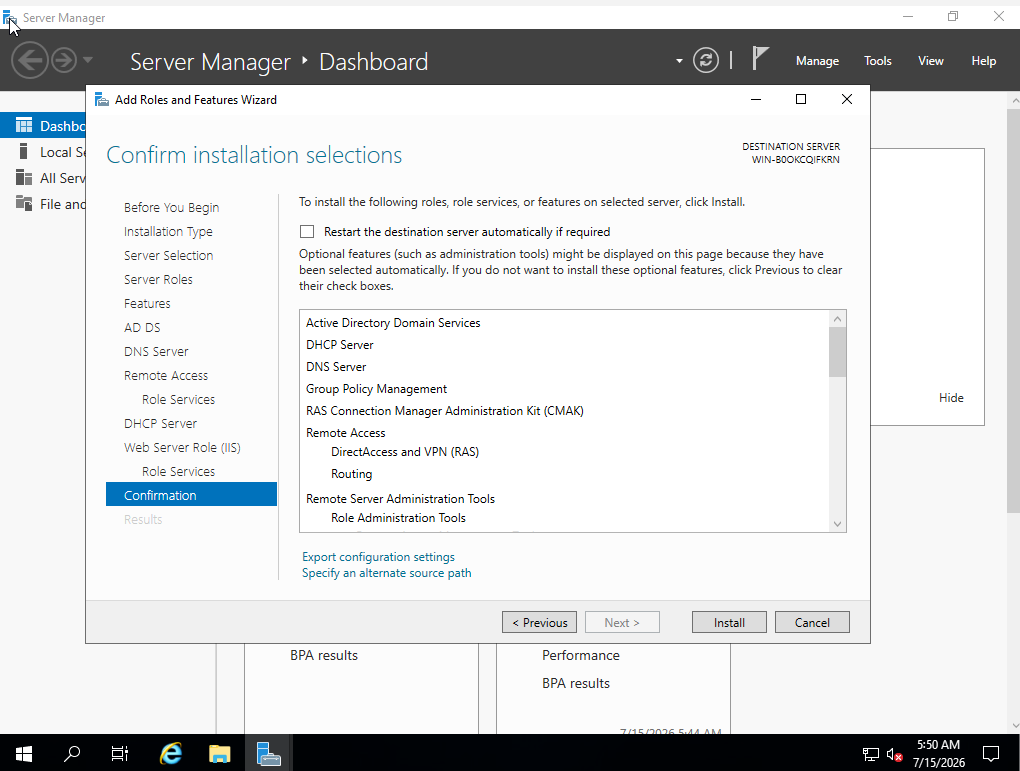Select the Dashboard sidebar icon
The width and height of the screenshot is (1020, 771).
click(24, 125)
